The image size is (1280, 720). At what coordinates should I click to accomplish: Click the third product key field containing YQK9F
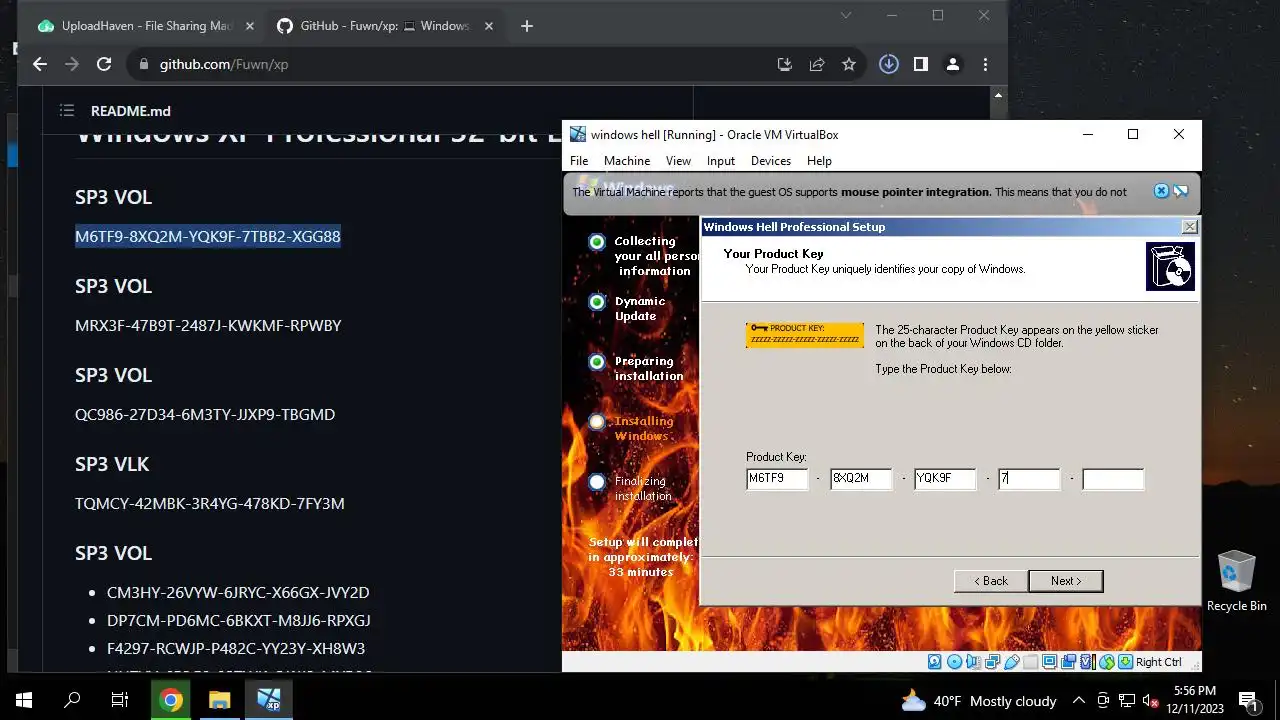945,479
